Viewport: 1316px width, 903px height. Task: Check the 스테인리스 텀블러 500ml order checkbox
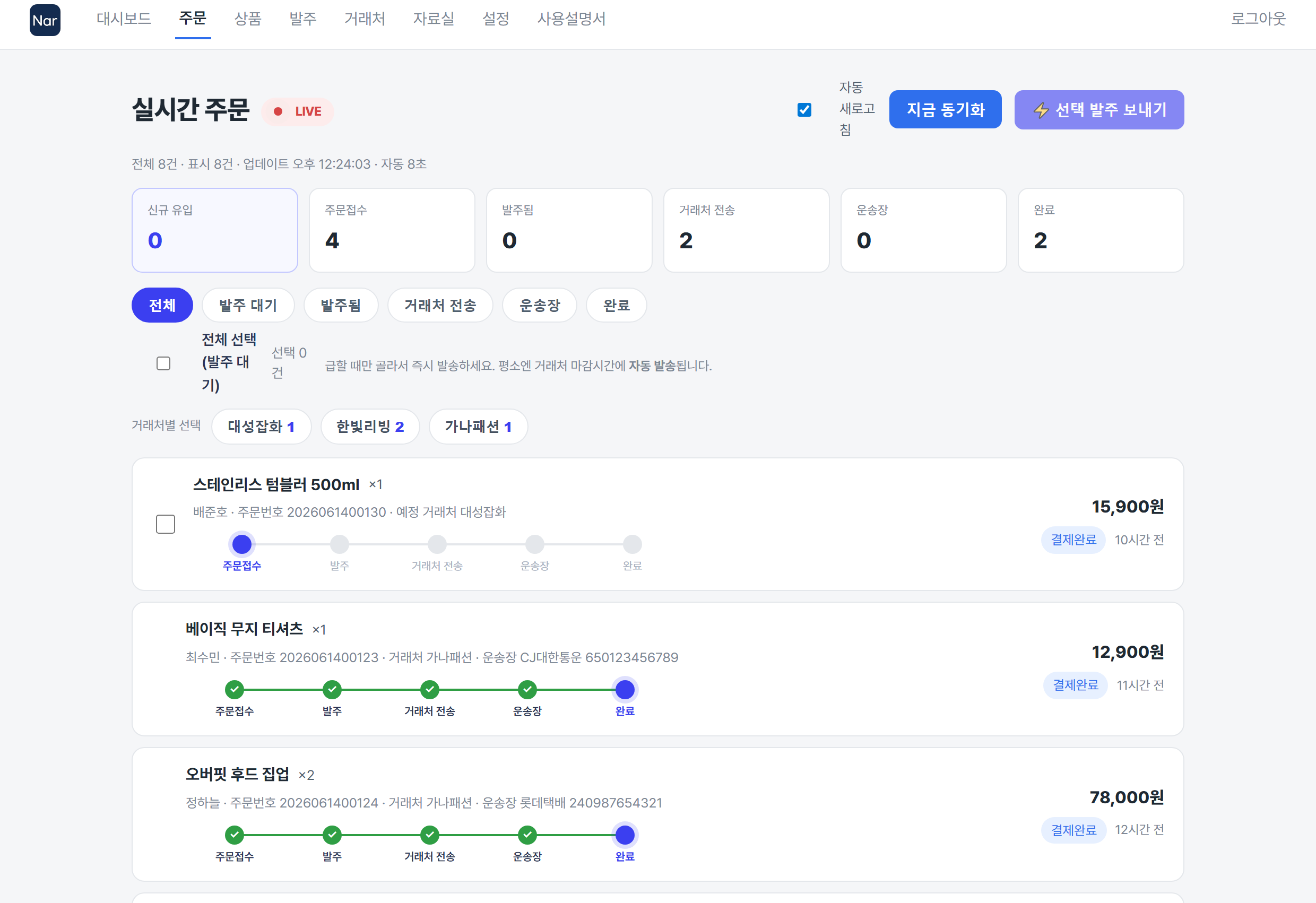[x=166, y=524]
